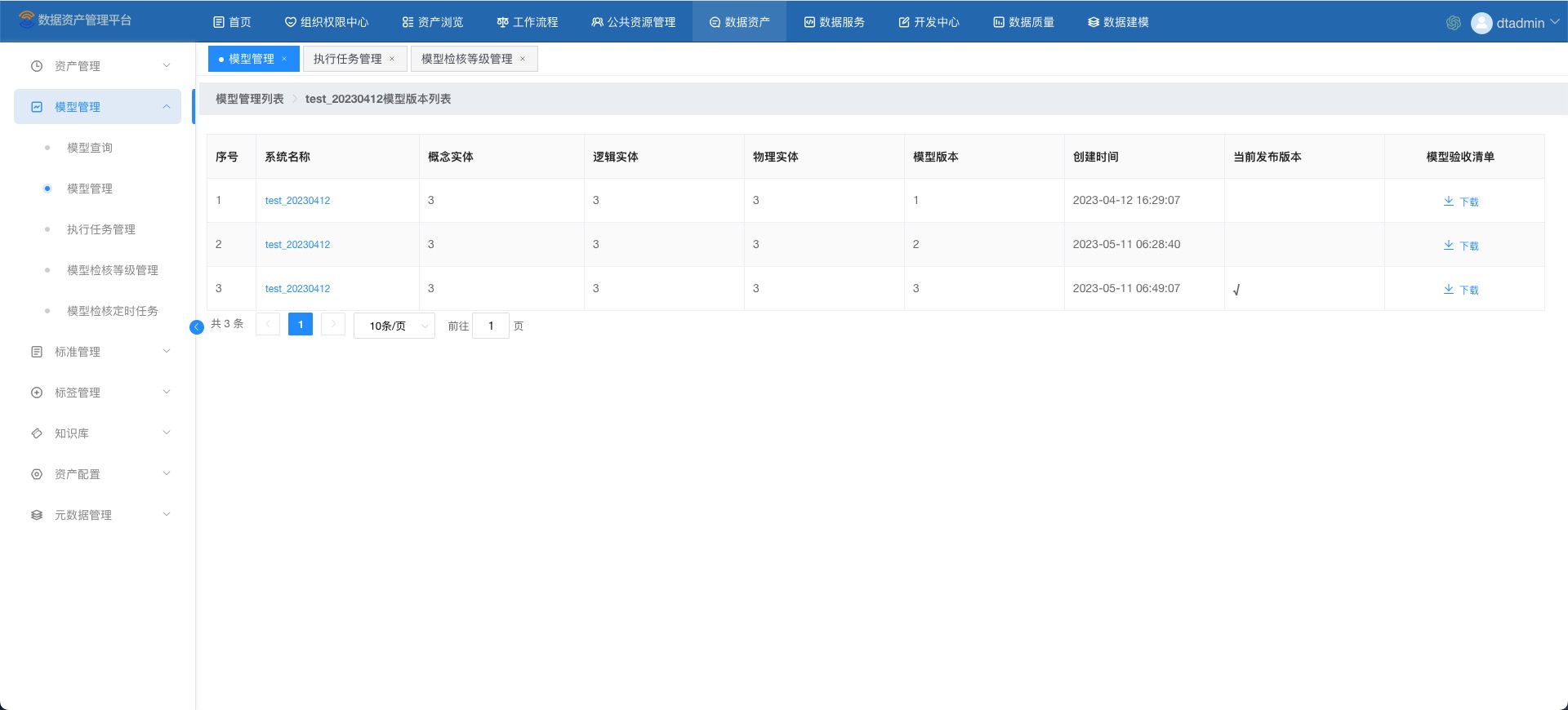Image resolution: width=1568 pixels, height=710 pixels.
Task: Close the 模型检核等级管理 tab
Action: [523, 59]
